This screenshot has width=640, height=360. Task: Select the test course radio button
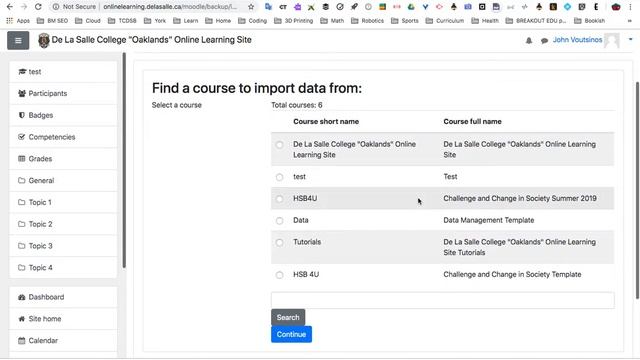(x=279, y=177)
